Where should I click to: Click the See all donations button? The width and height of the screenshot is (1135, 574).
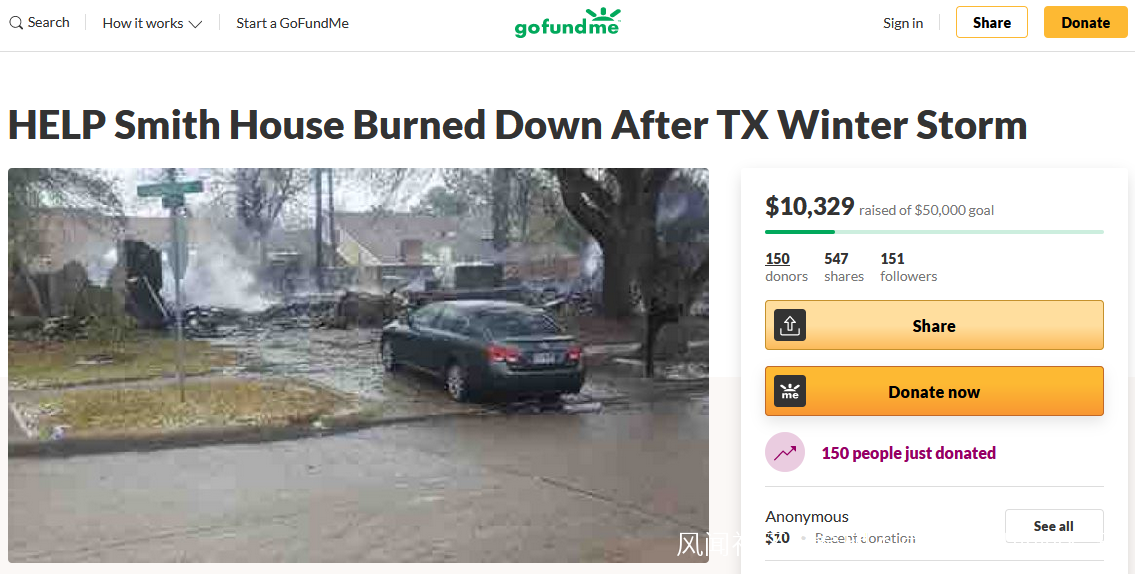1053,526
